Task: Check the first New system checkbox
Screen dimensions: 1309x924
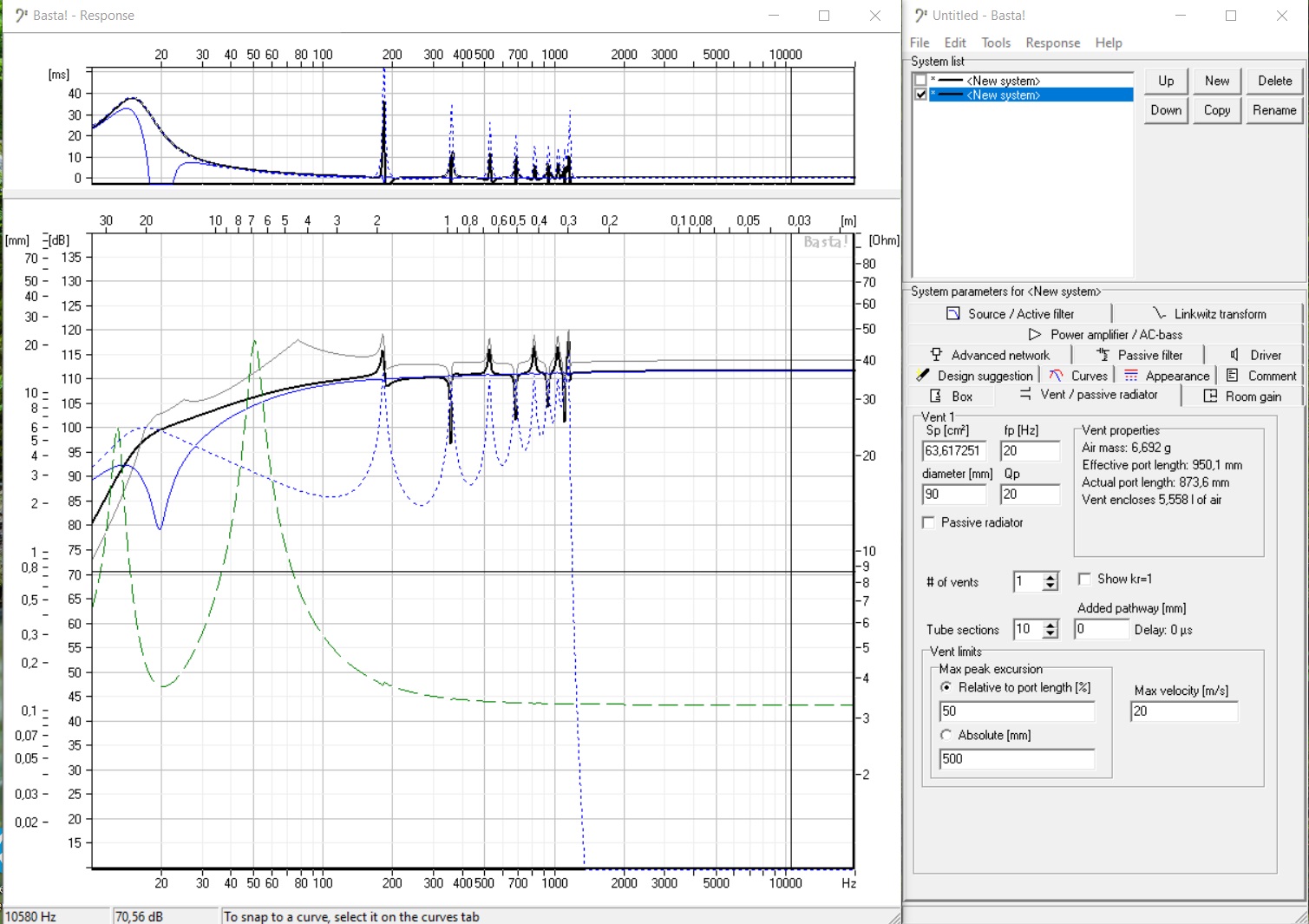Action: [x=920, y=81]
